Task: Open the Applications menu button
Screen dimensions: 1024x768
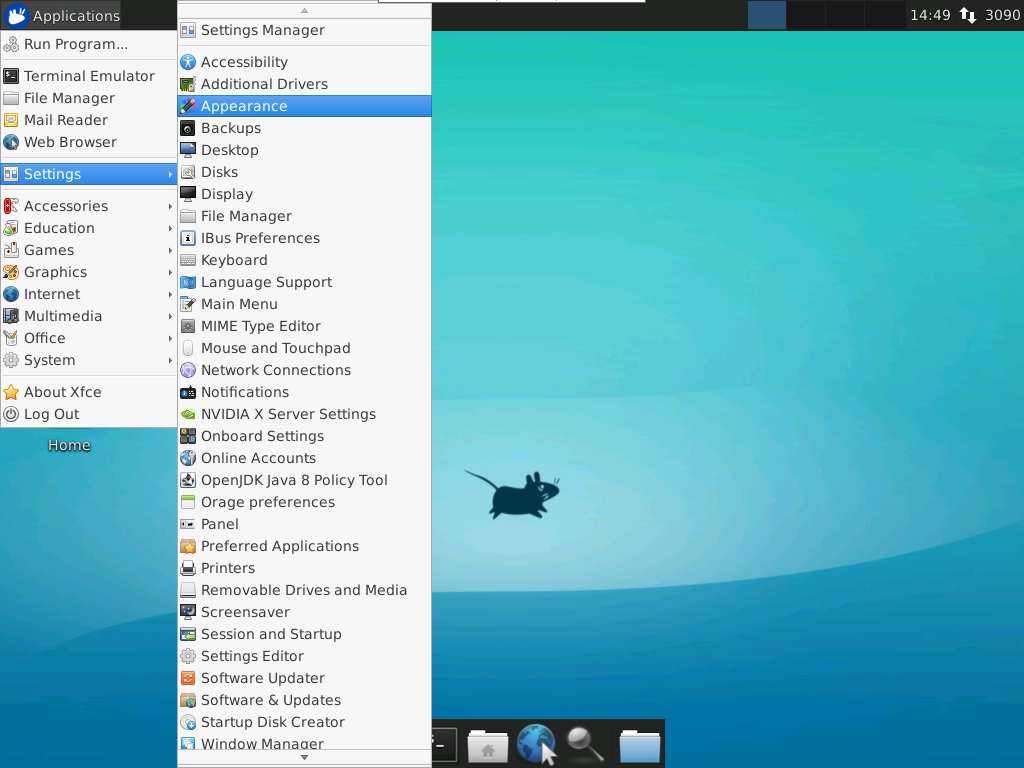Action: point(62,15)
